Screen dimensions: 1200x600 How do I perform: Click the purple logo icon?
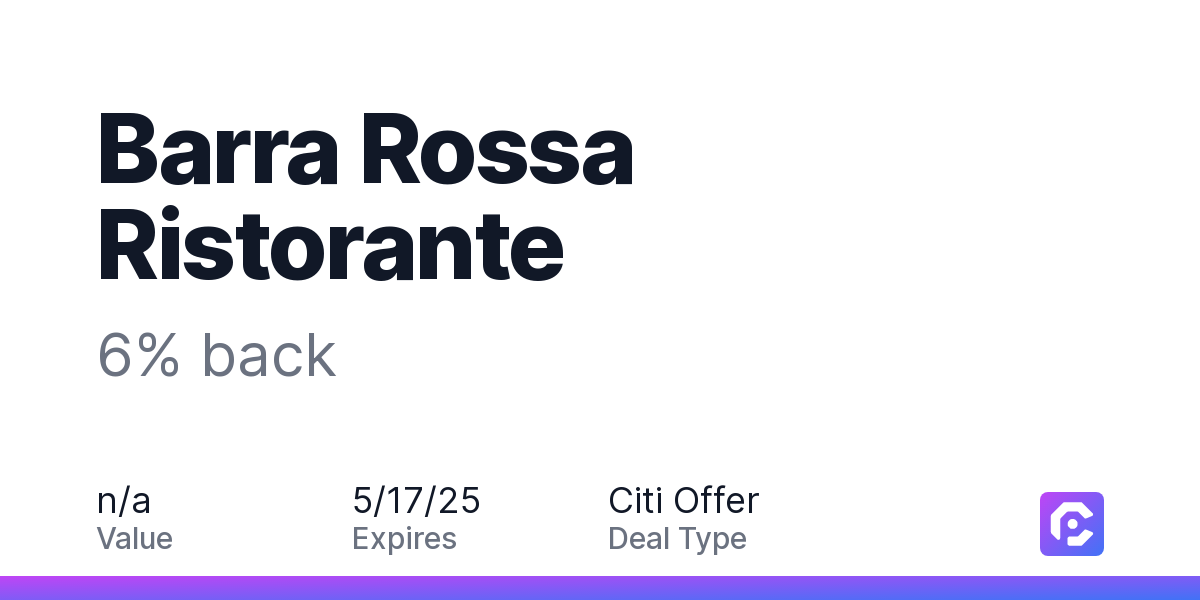pos(1072,524)
